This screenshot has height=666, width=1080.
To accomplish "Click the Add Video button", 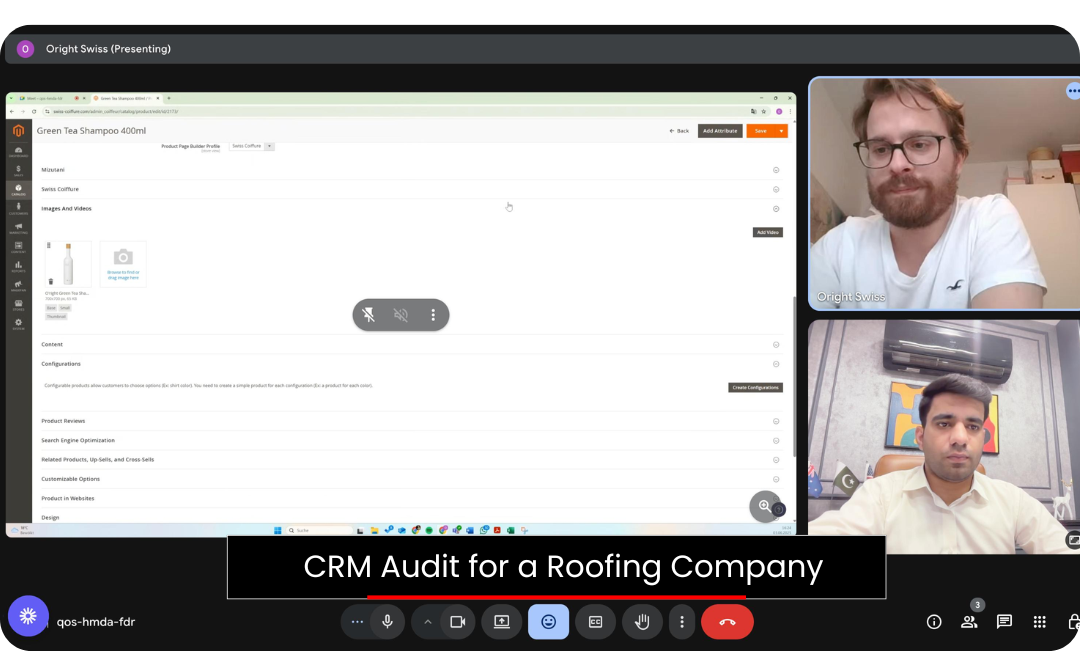I will tap(767, 233).
